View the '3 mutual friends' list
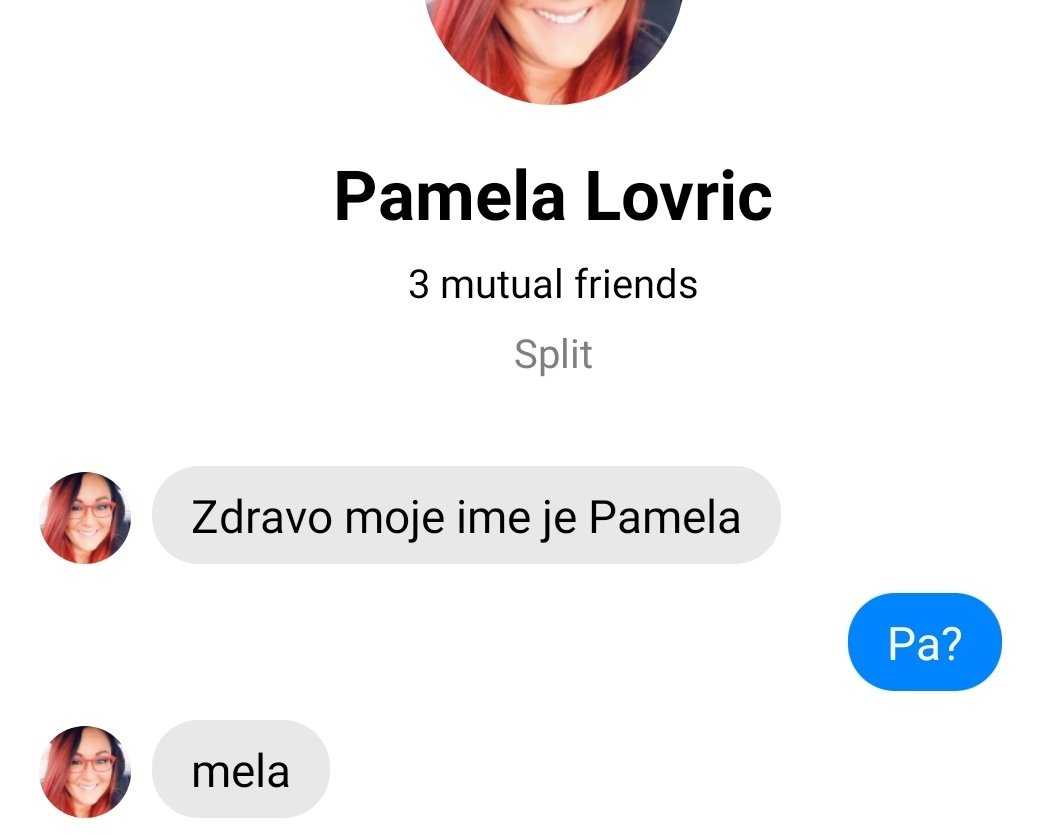The height and width of the screenshot is (835, 1038). tap(553, 284)
